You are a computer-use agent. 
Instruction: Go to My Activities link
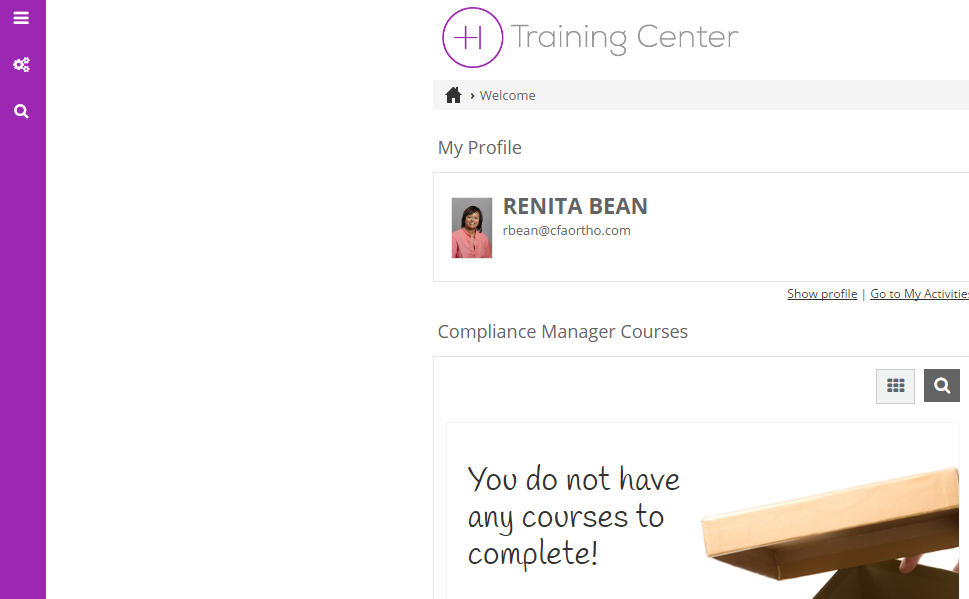tap(918, 294)
